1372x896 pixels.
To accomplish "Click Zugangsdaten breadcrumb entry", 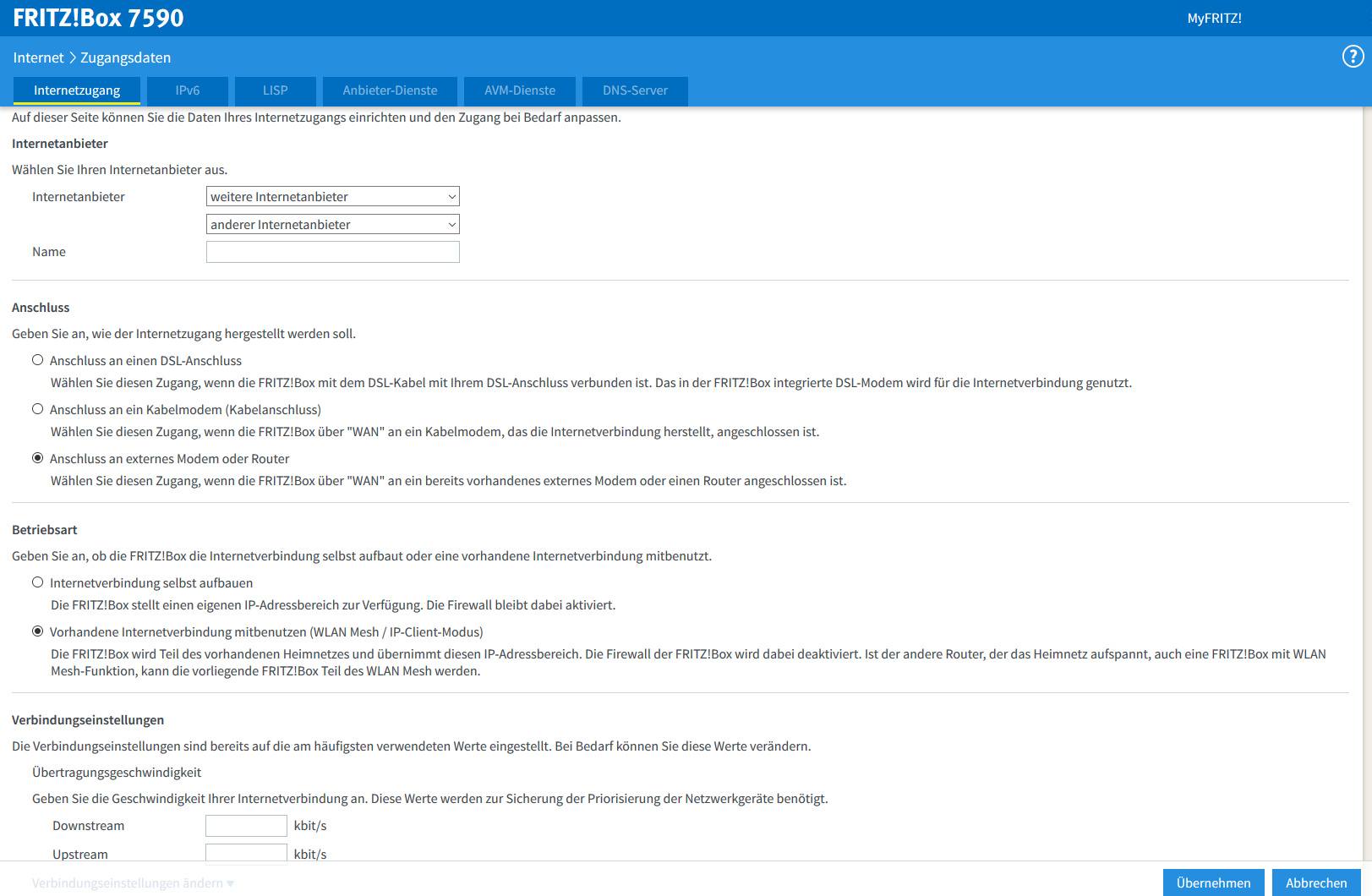I will (x=125, y=57).
